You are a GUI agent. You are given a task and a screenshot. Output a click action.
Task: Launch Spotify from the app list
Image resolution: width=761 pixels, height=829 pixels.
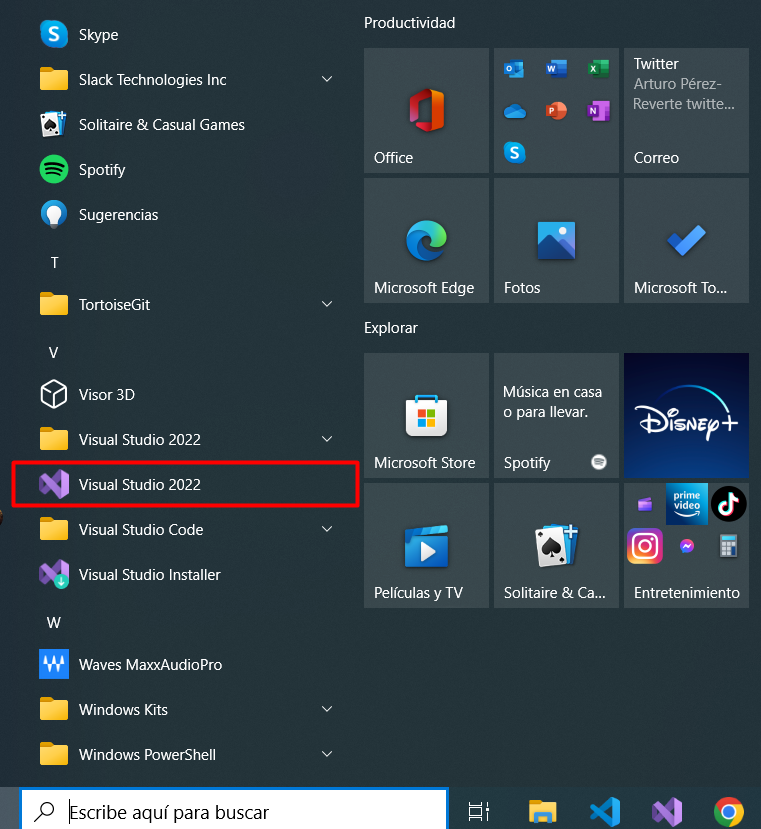click(101, 170)
